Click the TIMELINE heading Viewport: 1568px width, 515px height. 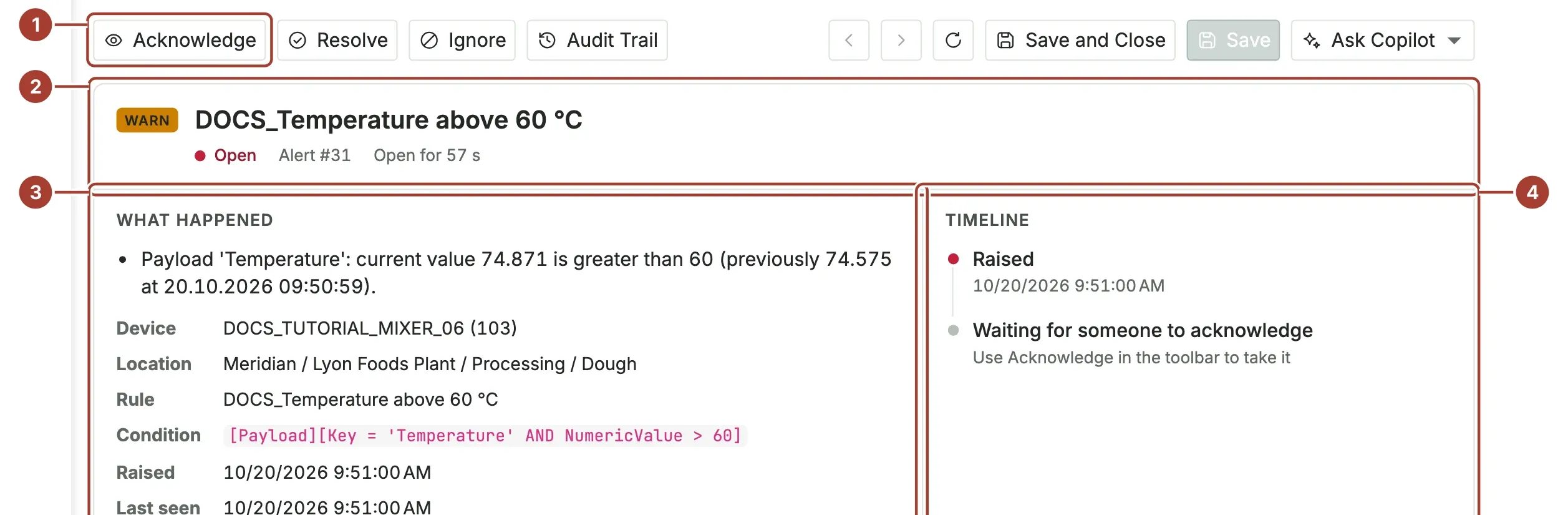pos(987,220)
